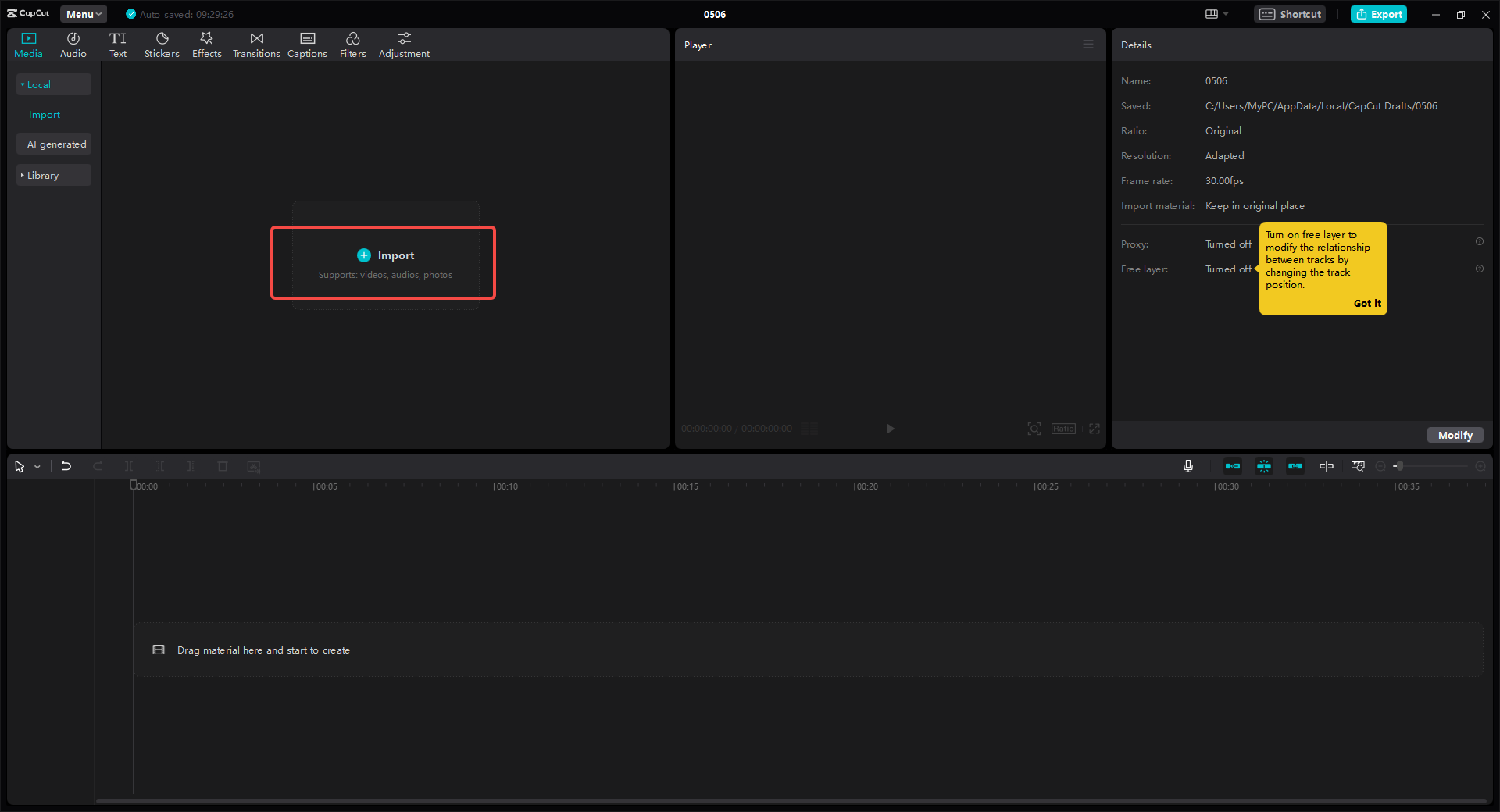Open the Audio panel

(x=73, y=44)
